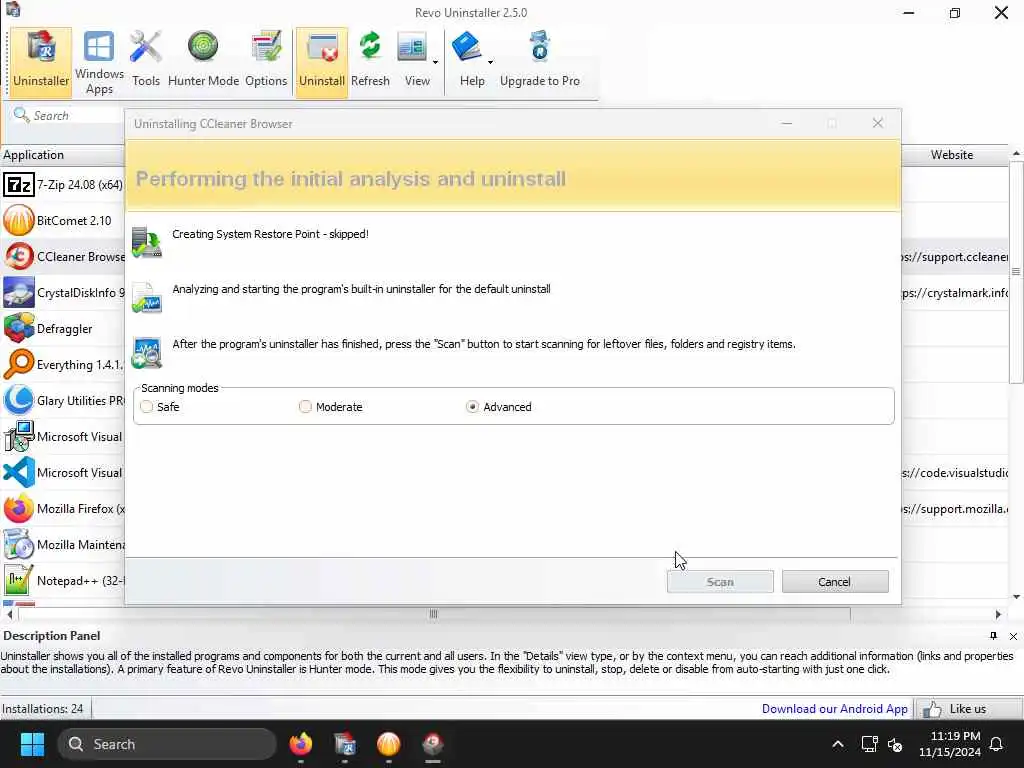The height and width of the screenshot is (768, 1024).
Task: Open BitComet from the taskbar
Action: pos(389,744)
